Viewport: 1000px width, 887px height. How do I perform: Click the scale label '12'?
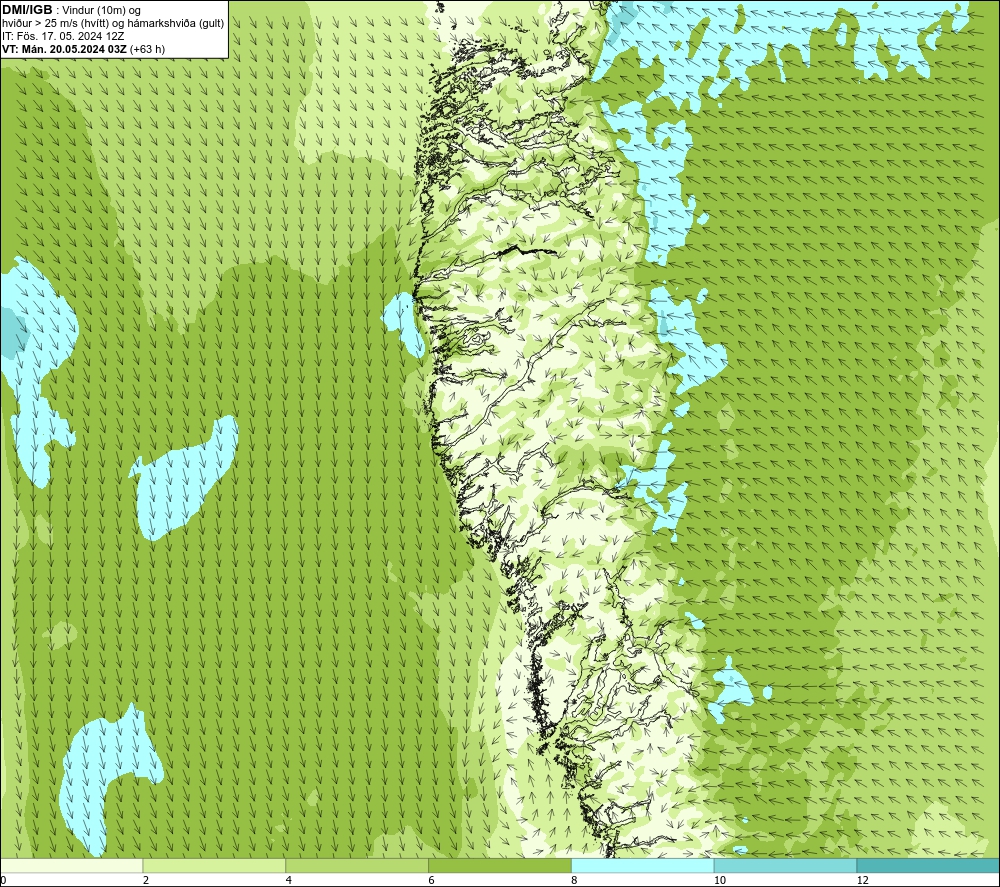coord(863,880)
